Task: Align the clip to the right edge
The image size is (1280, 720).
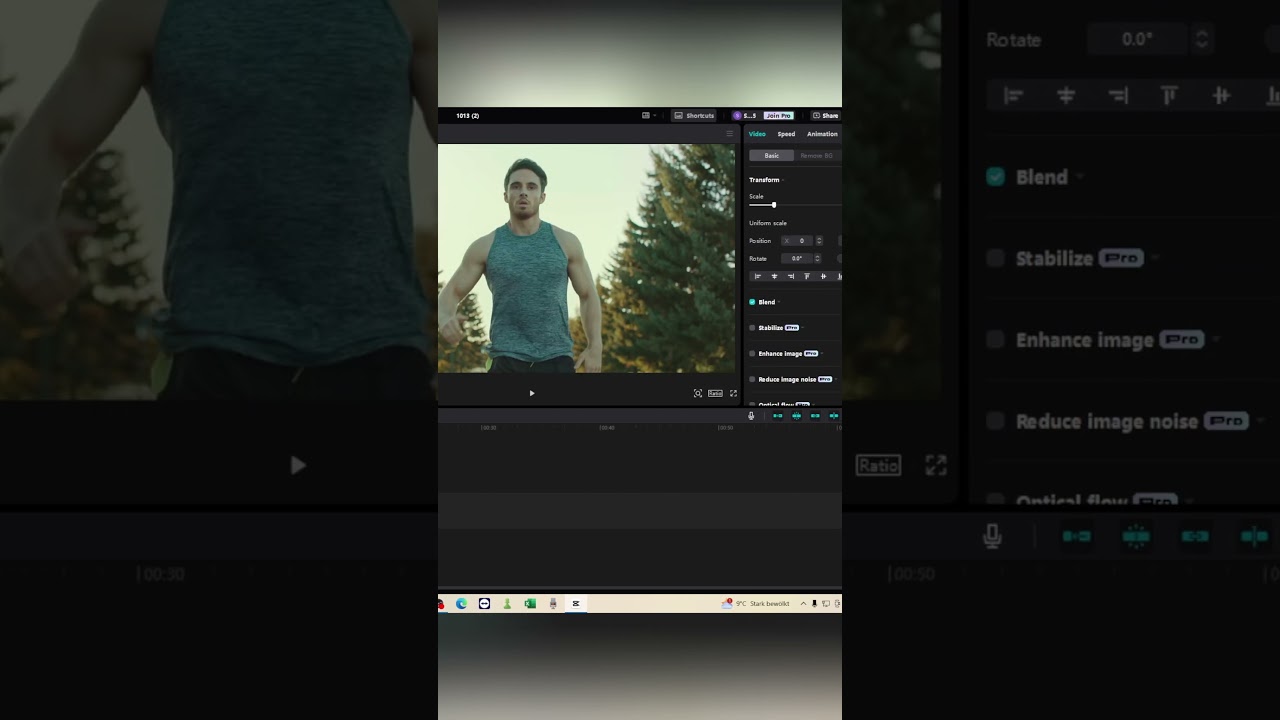Action: point(791,276)
